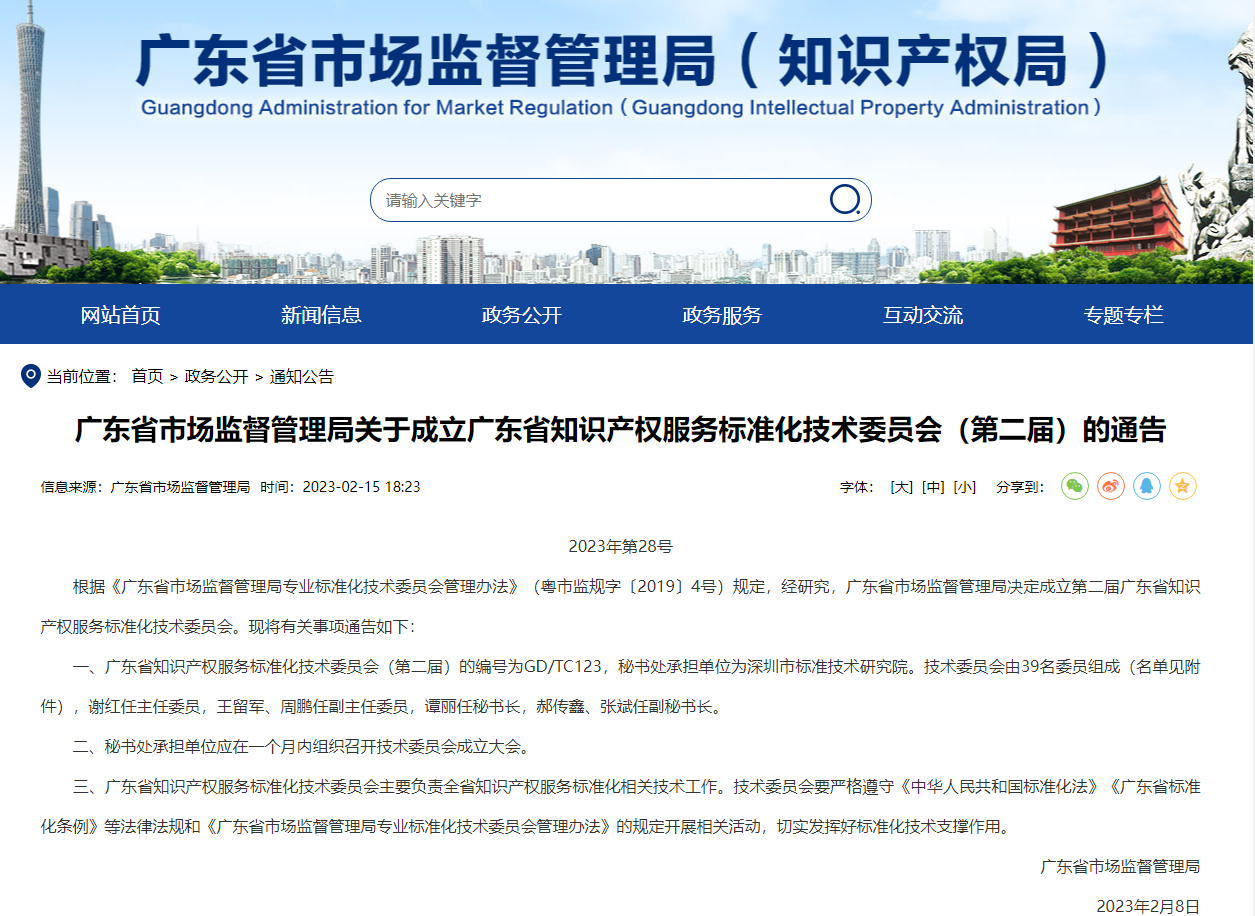The image size is (1255, 916).
Task: Click the 首页 breadcrumb link
Action: [x=147, y=377]
